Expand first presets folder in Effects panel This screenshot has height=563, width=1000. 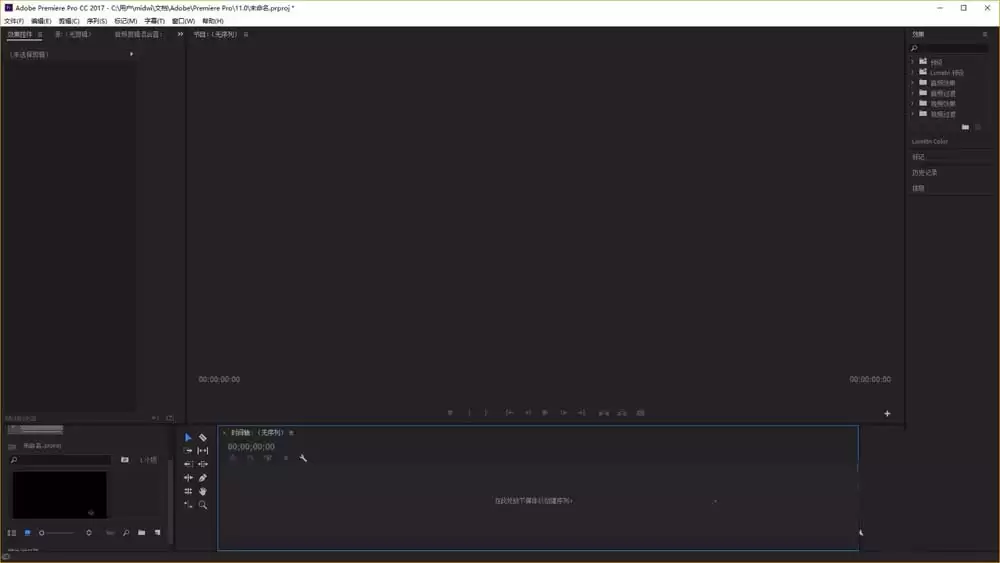point(913,62)
